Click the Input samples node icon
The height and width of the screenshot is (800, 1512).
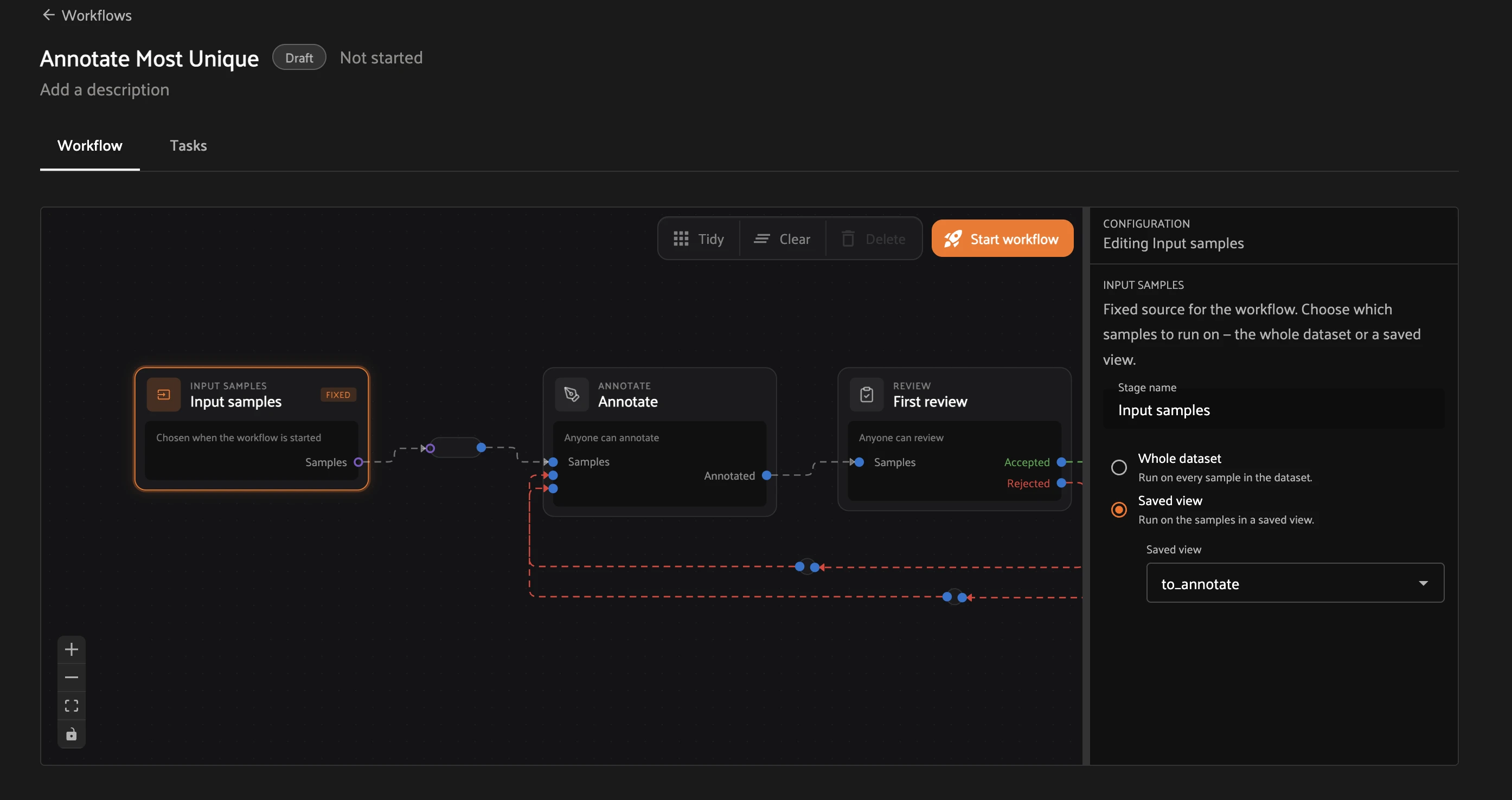164,395
